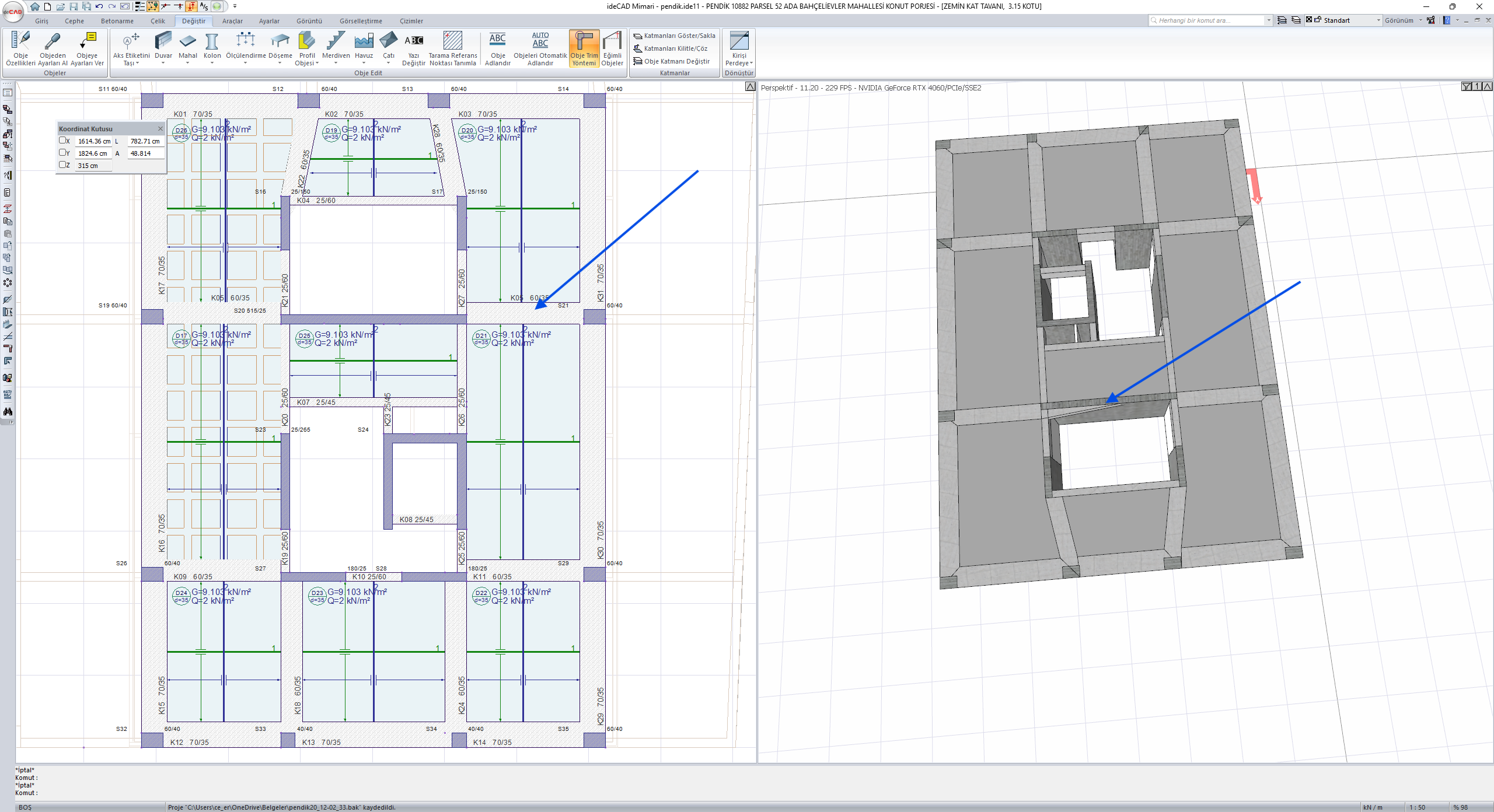This screenshot has width=1494, height=812.
Task: Toggle the Y coordinate lock checkbox
Action: 62,153
